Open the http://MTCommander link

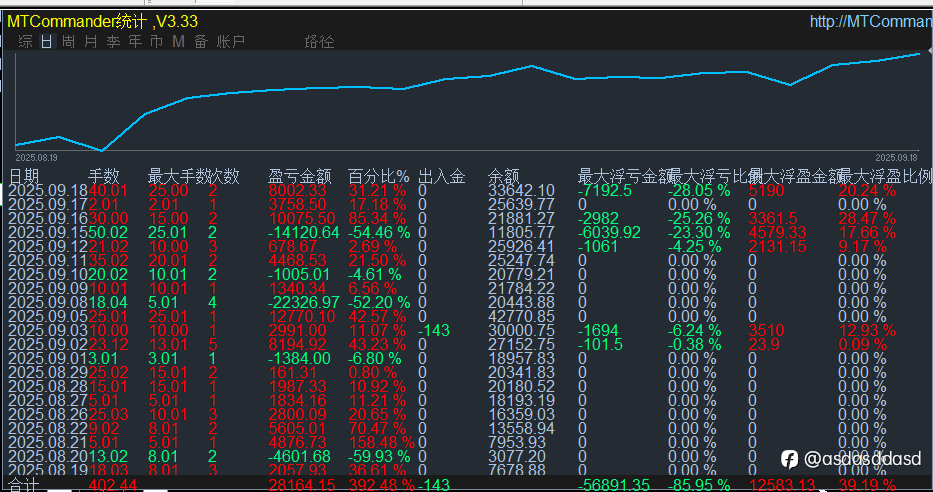[871, 21]
